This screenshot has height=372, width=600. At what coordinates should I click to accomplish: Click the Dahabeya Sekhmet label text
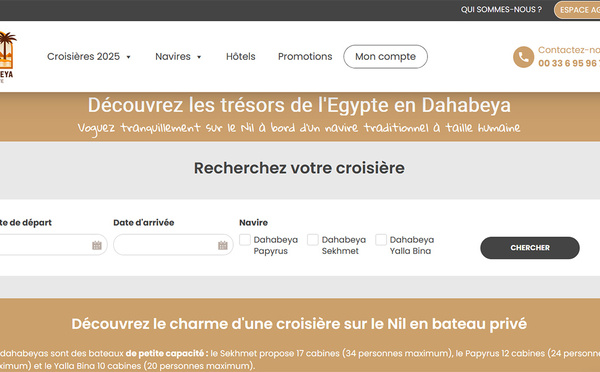(344, 245)
